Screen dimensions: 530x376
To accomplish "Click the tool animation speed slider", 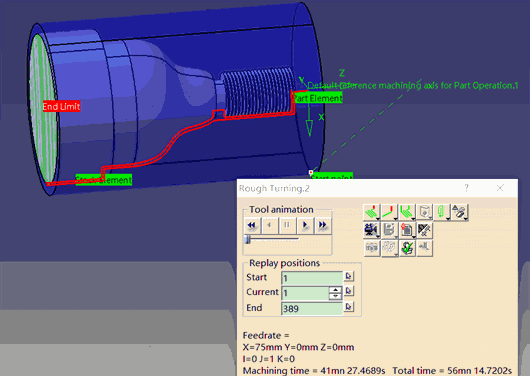I will [272, 240].
